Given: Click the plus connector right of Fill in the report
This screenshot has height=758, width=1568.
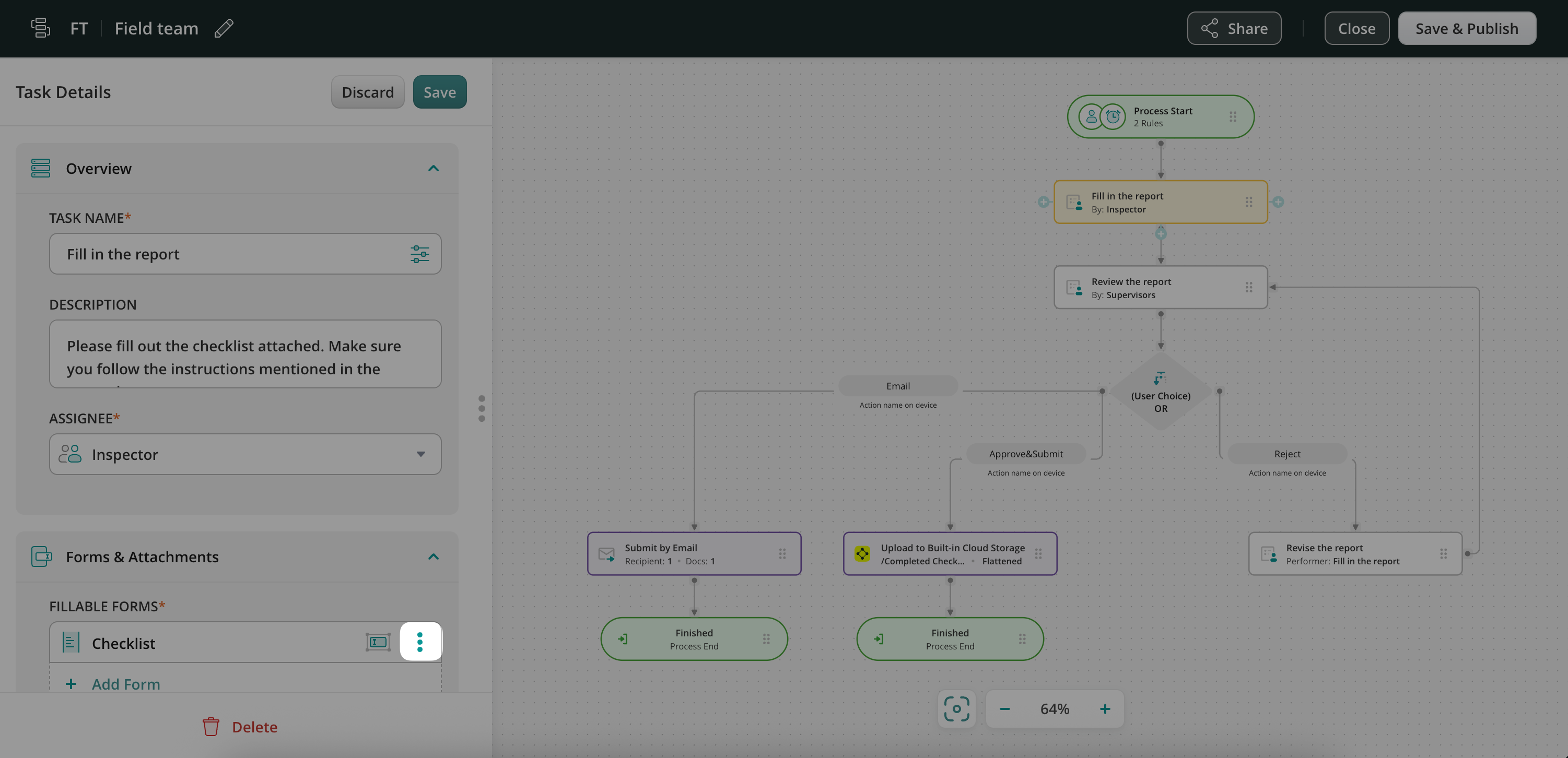Looking at the screenshot, I should pos(1278,202).
